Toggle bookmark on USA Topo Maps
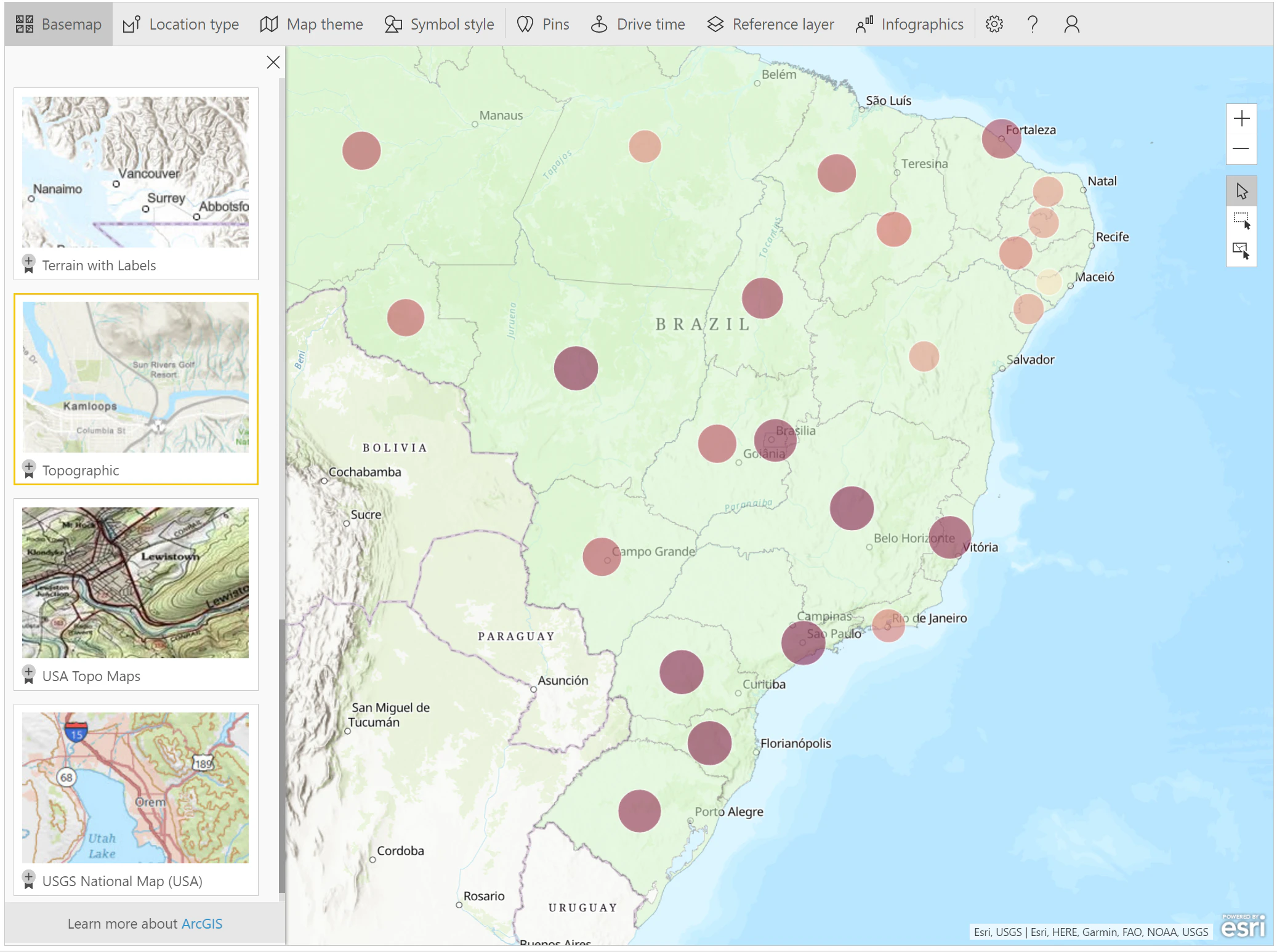This screenshot has width=1277, height=952. coord(28,675)
